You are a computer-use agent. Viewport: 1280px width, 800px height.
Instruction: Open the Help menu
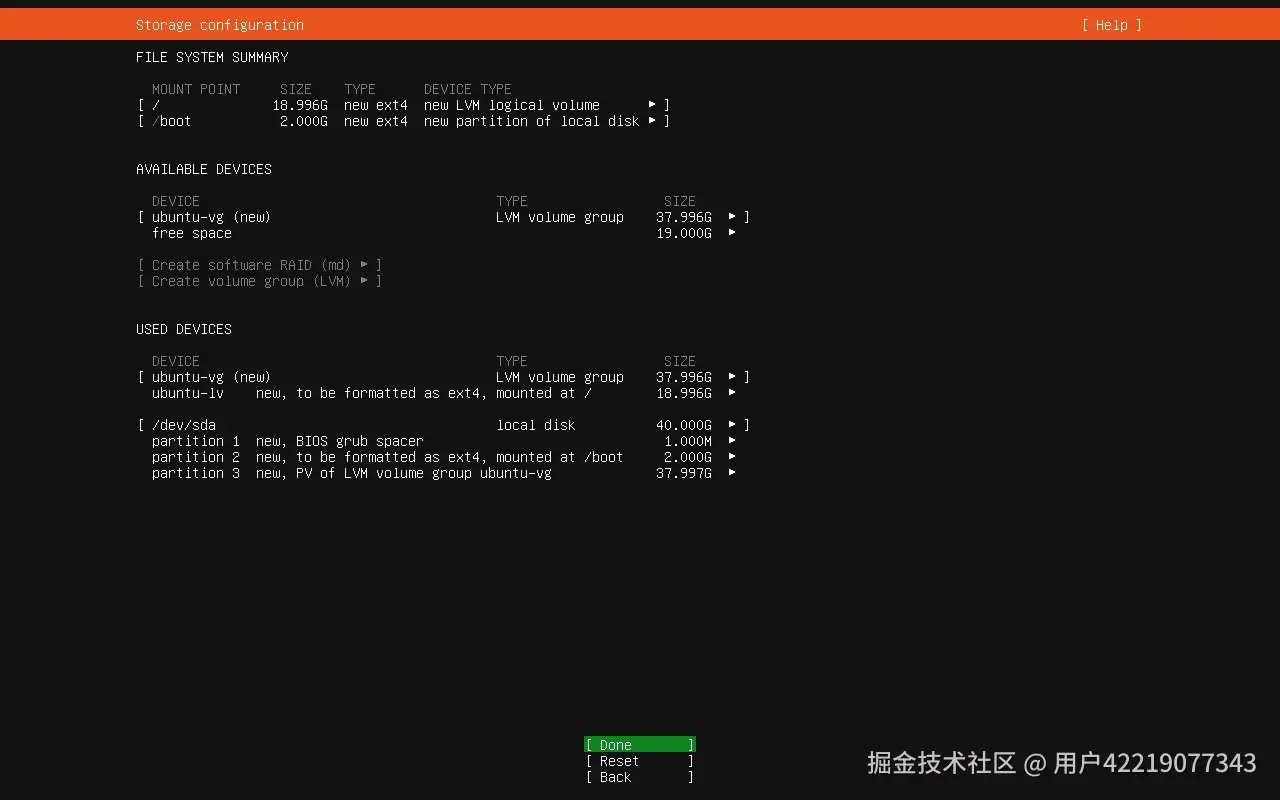(x=1111, y=25)
